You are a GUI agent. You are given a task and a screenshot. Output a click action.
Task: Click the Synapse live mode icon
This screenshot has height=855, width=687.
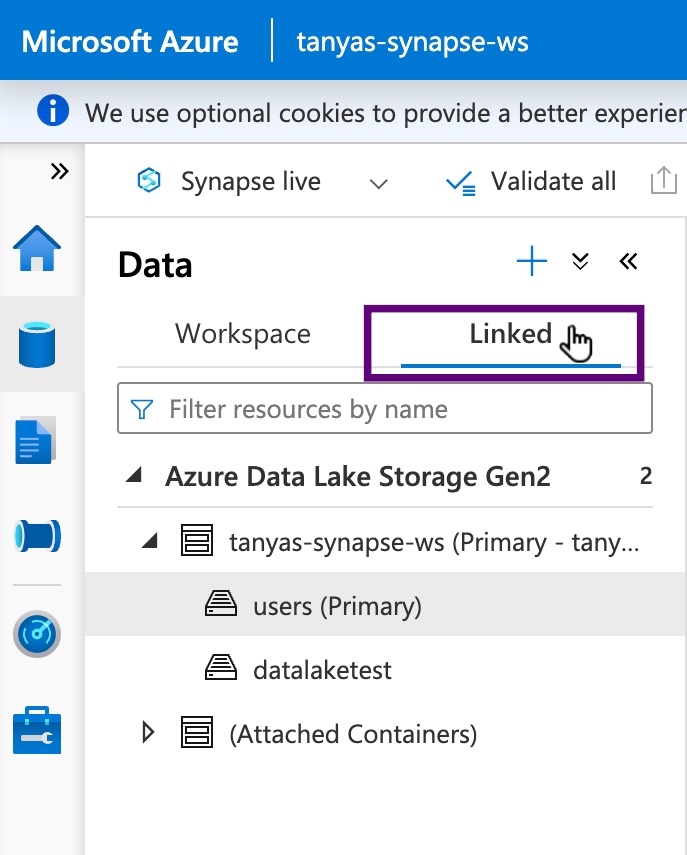pyautogui.click(x=149, y=180)
